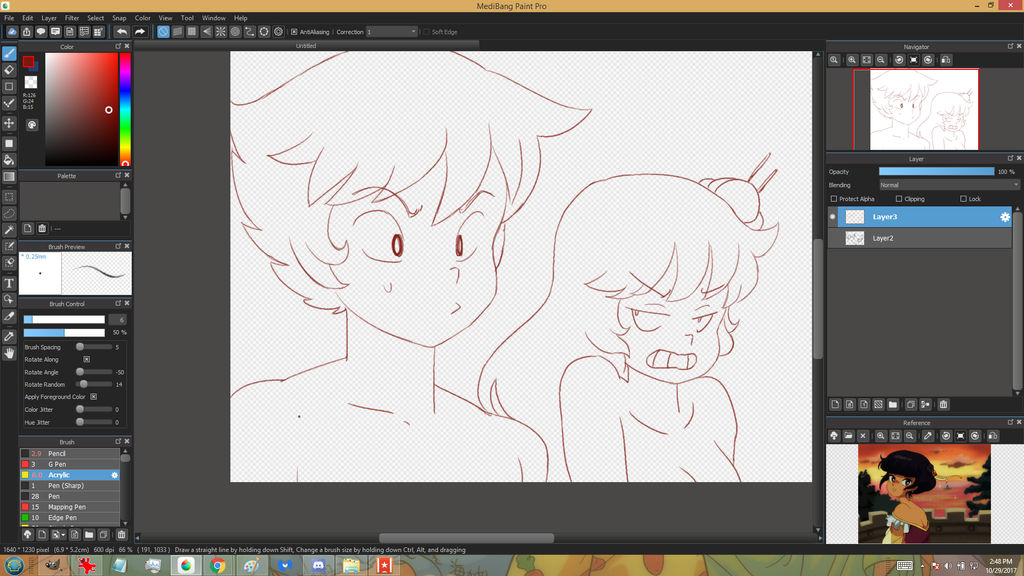
Task: Toggle the AntiAliasing checkbox
Action: coord(294,32)
